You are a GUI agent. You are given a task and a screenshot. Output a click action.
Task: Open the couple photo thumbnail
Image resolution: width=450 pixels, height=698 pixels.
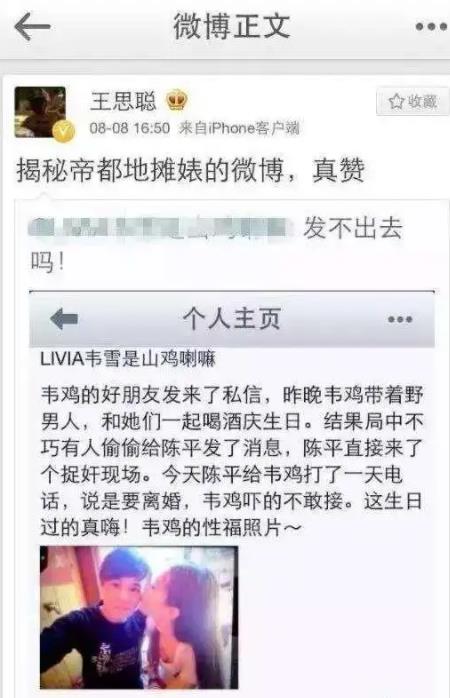(139, 617)
